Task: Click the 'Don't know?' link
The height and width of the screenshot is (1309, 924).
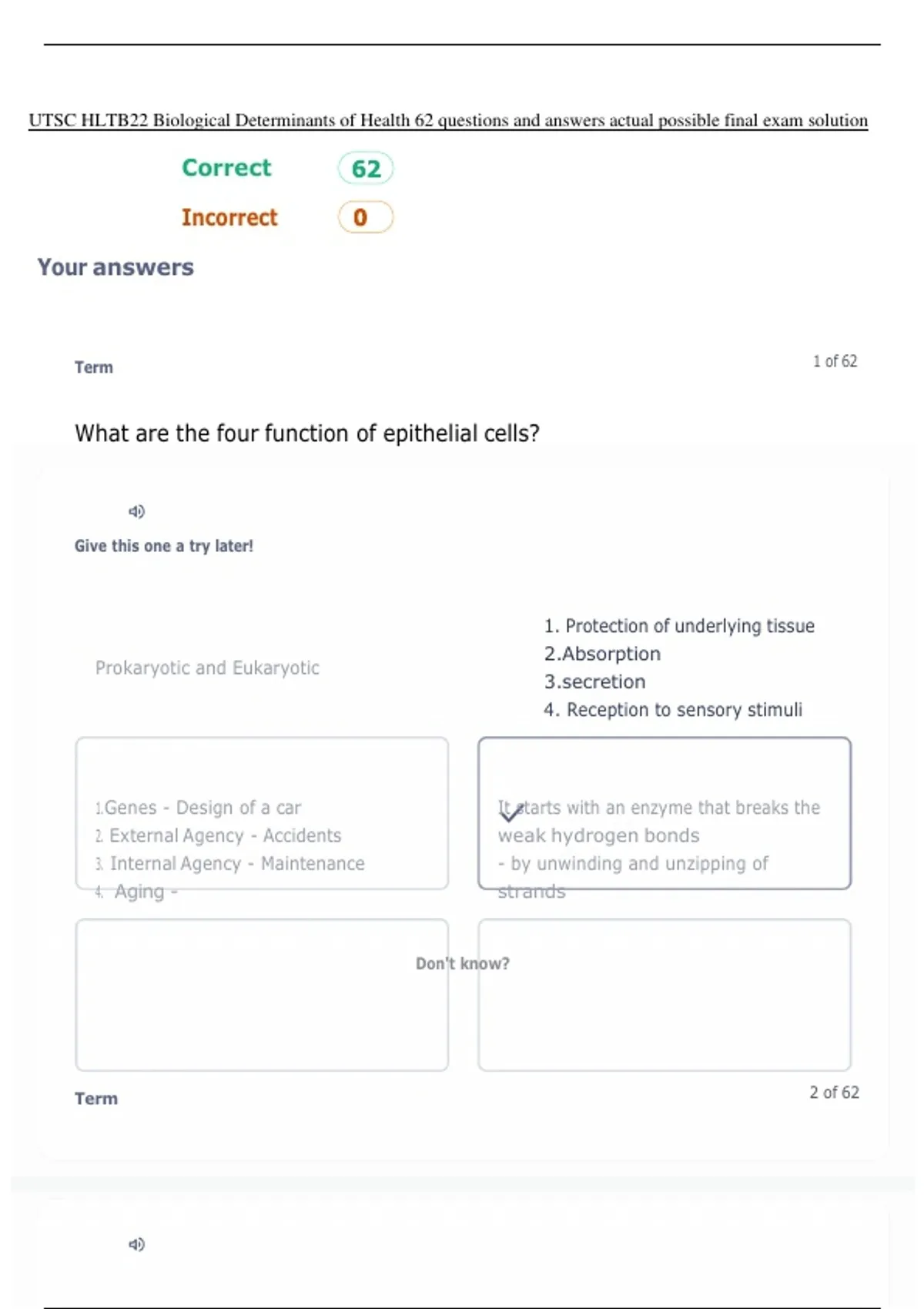Action: click(x=463, y=963)
